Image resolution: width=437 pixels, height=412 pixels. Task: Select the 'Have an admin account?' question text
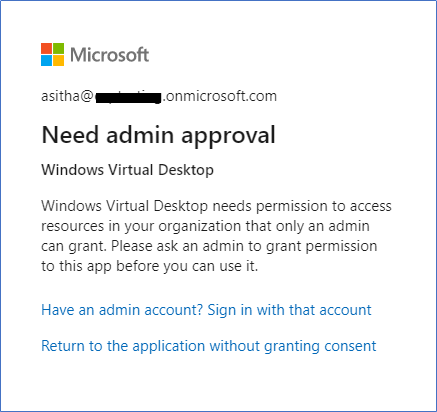(122, 310)
